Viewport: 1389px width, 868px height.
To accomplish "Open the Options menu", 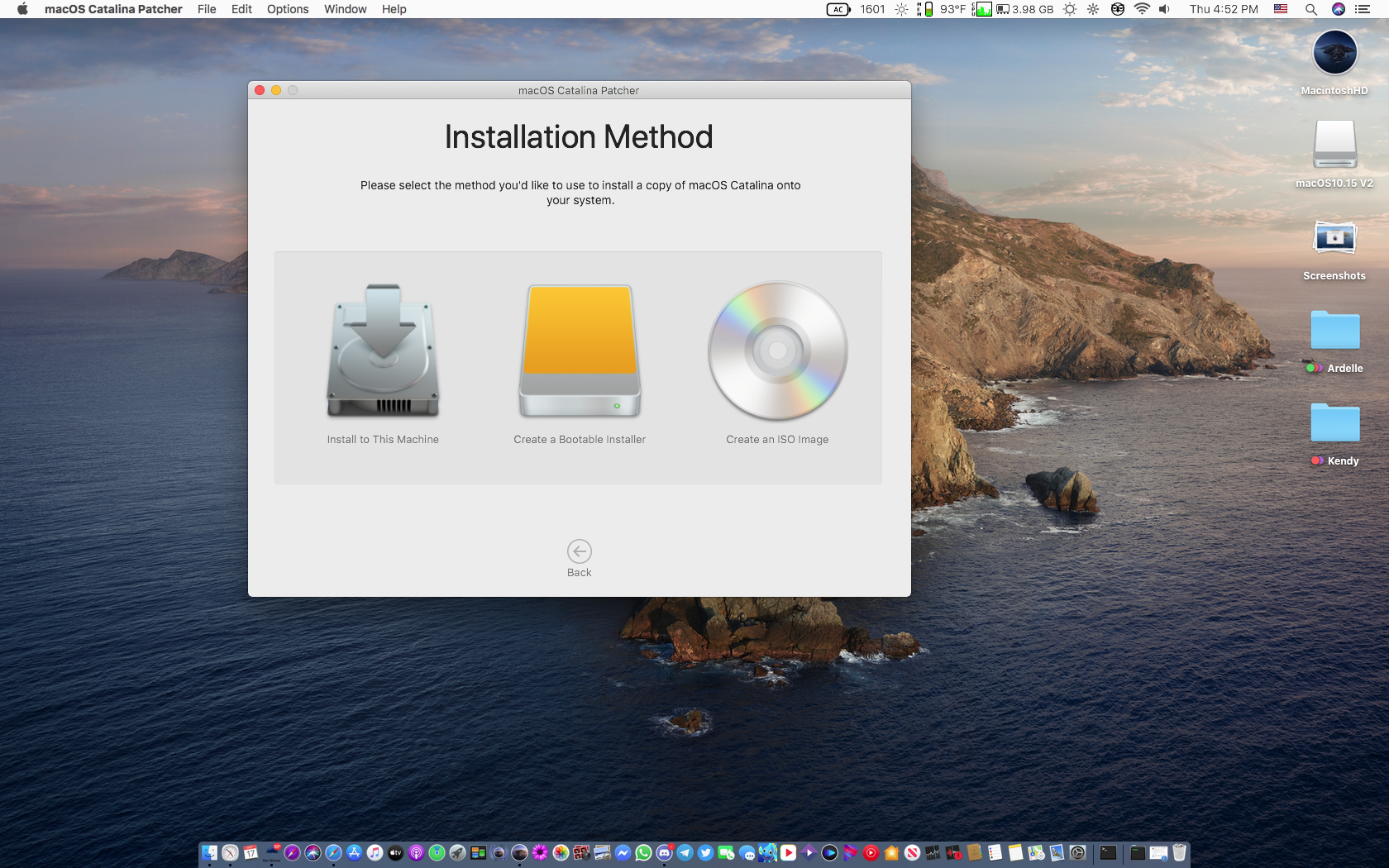I will 288,9.
